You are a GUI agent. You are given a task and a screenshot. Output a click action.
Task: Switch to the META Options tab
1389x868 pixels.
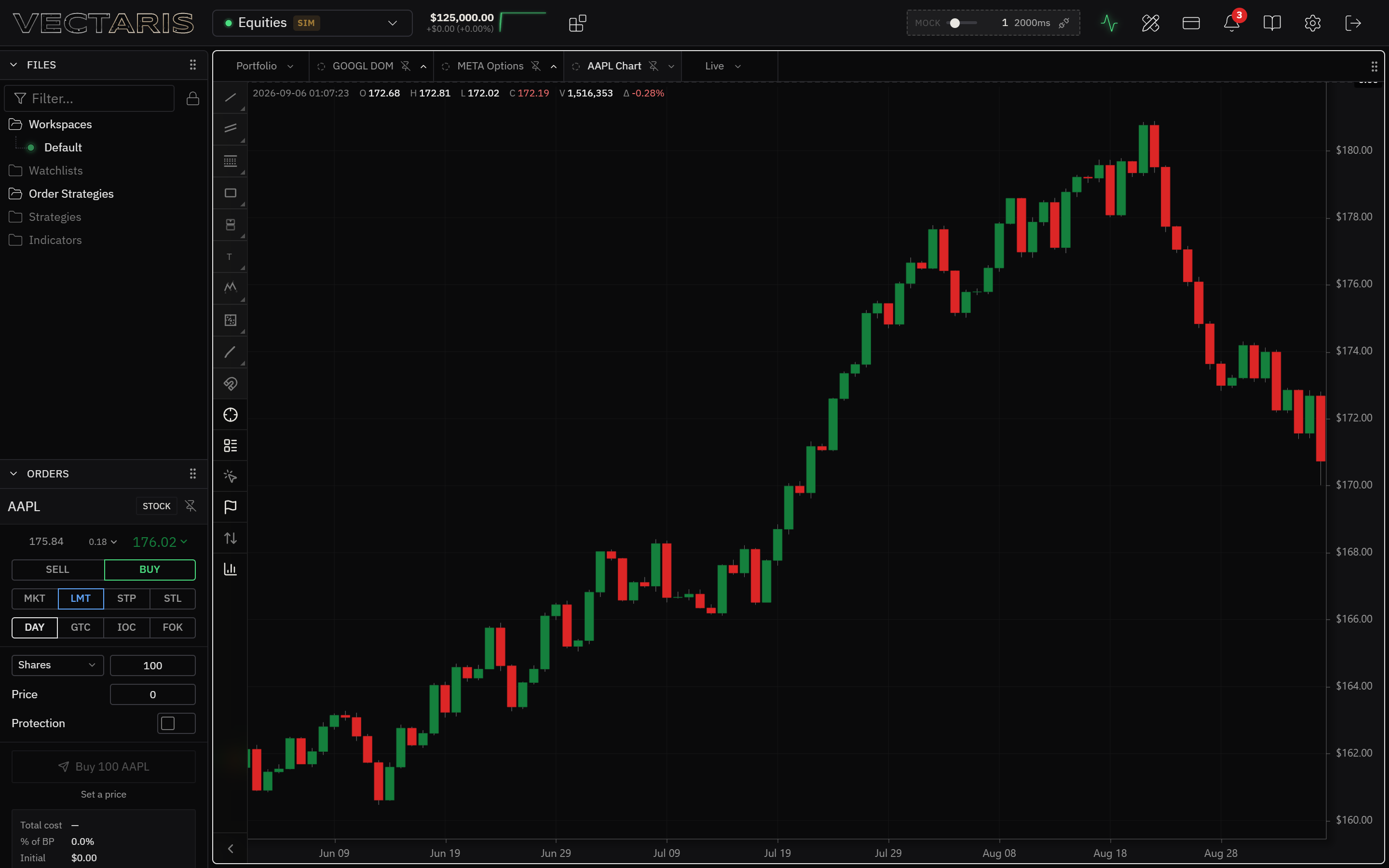click(490, 66)
